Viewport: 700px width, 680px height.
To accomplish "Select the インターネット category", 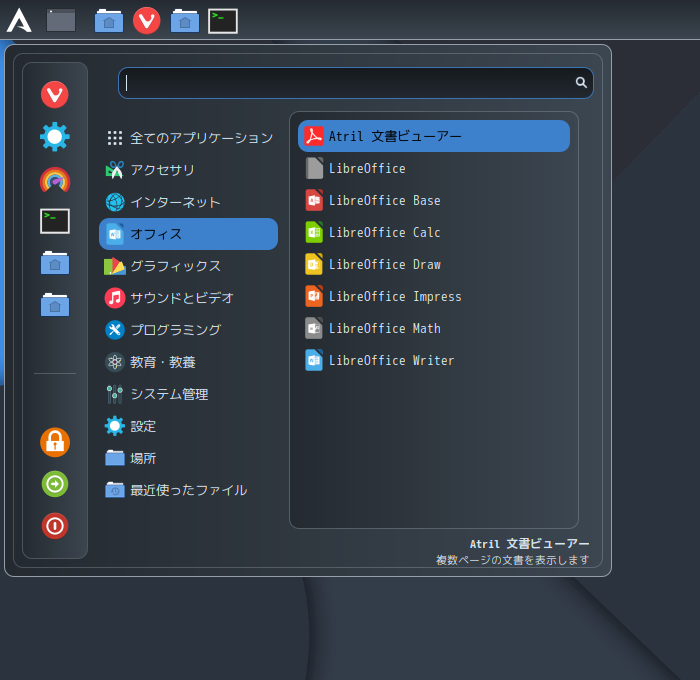I will (188, 202).
